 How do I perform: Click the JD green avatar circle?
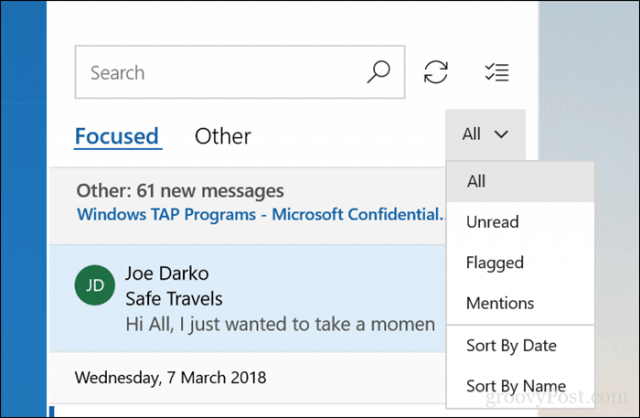(x=95, y=285)
